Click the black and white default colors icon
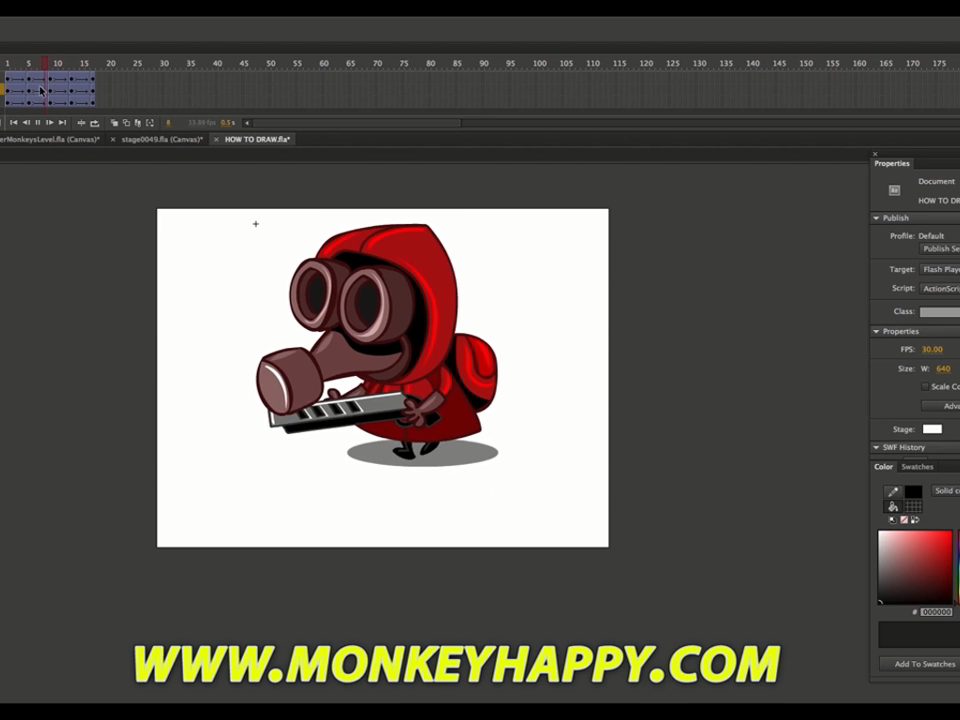960x720 pixels. coord(893,520)
